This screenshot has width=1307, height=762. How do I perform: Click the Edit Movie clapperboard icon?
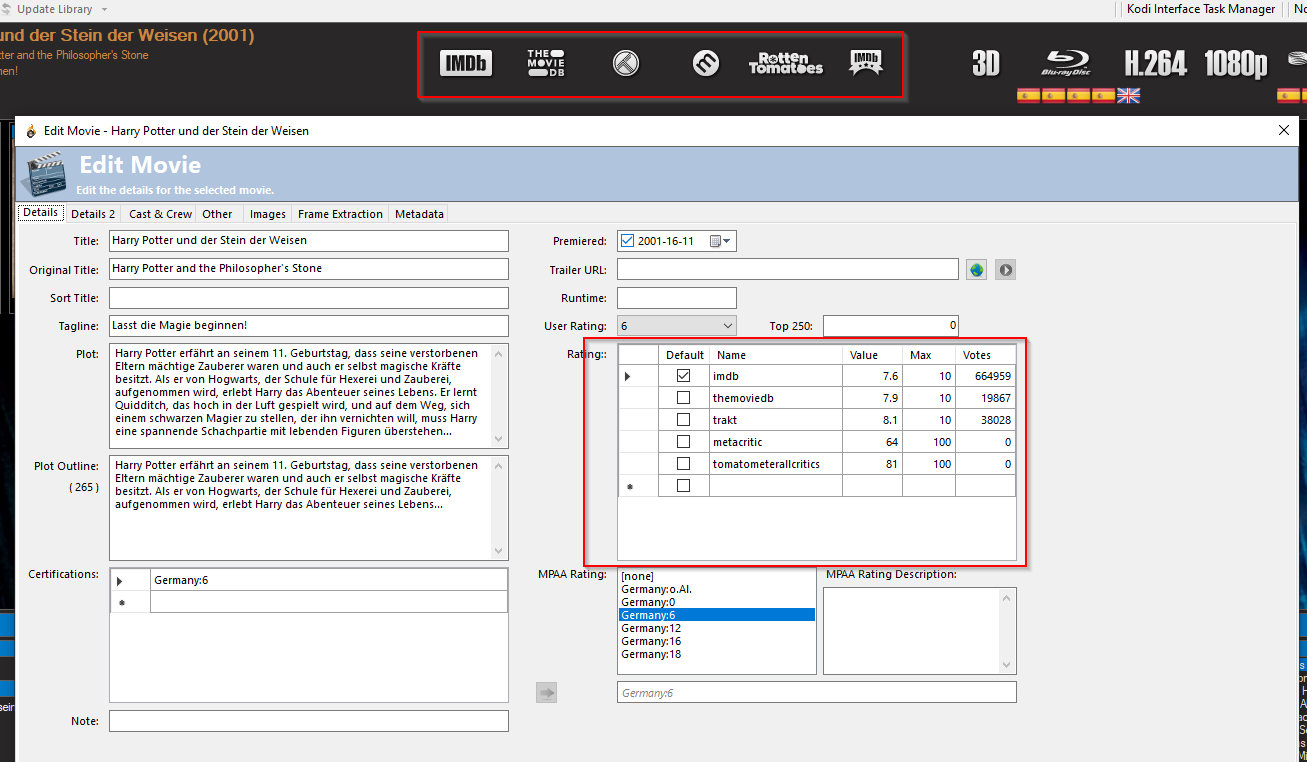[x=45, y=174]
